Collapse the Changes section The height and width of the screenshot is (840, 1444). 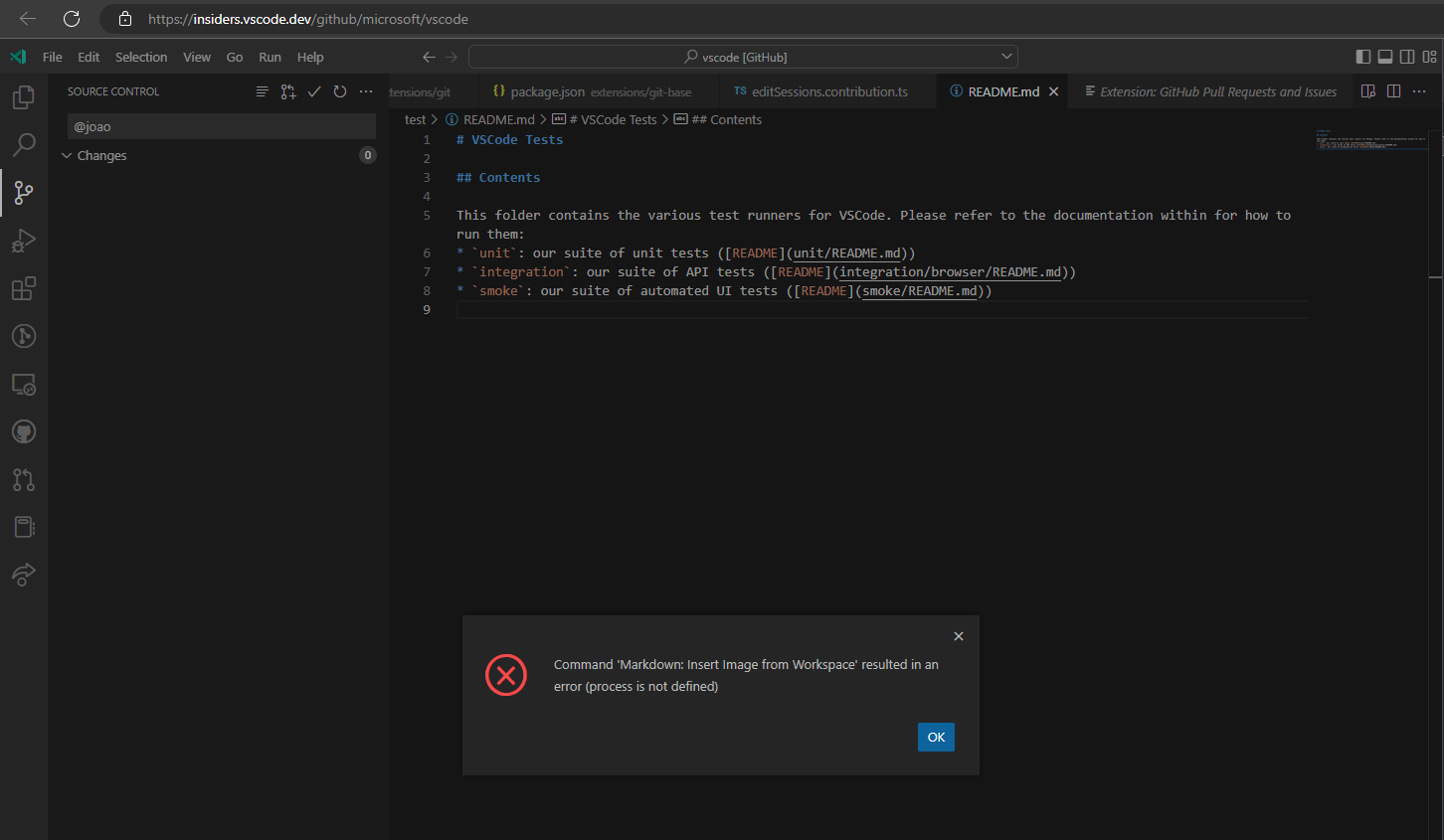pos(67,155)
